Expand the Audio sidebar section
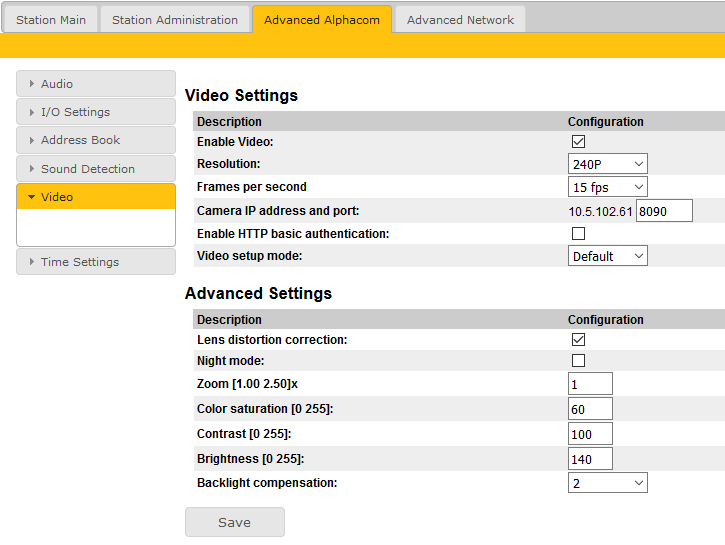 [96, 84]
